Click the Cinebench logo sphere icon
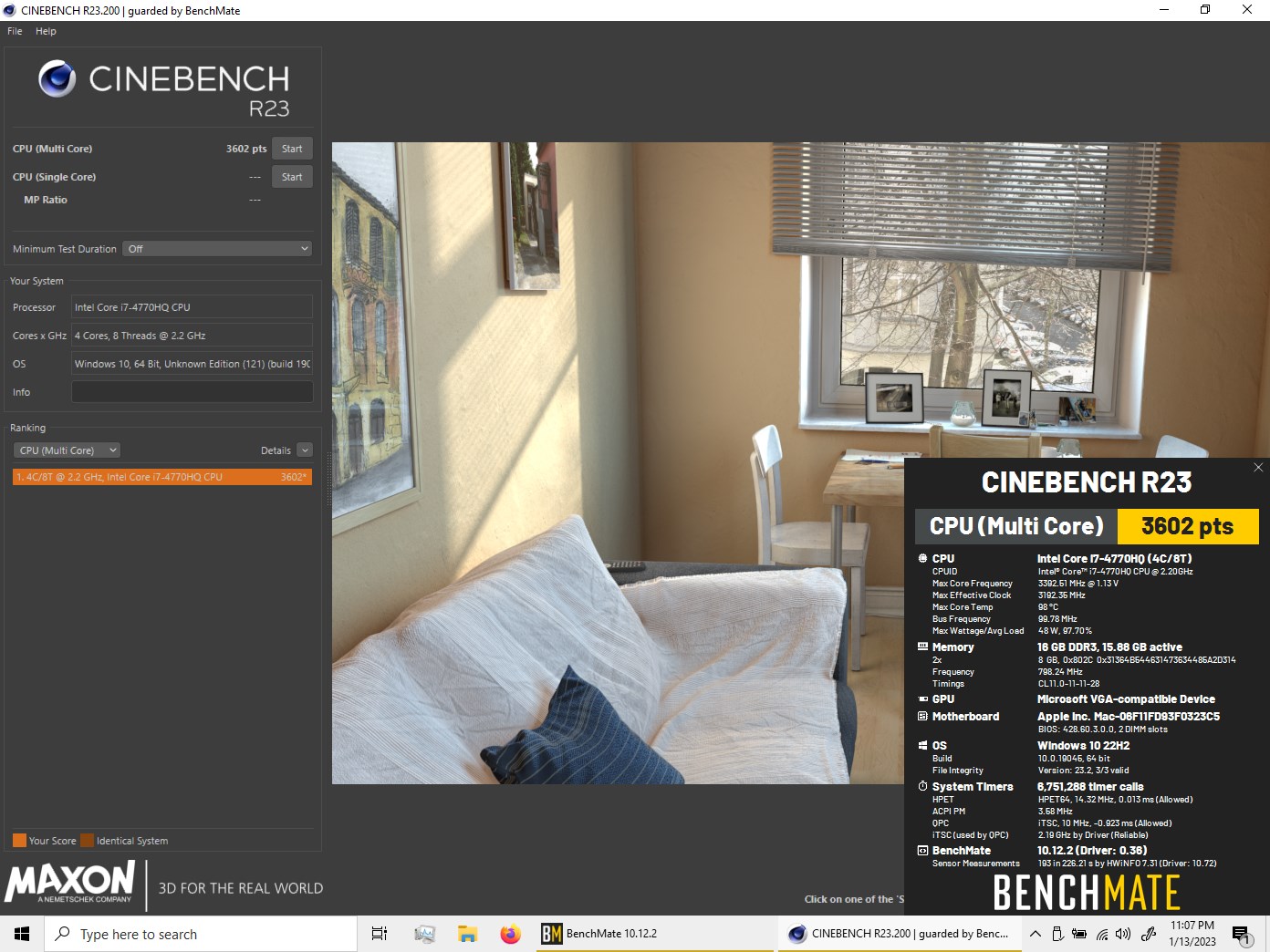 pyautogui.click(x=57, y=78)
